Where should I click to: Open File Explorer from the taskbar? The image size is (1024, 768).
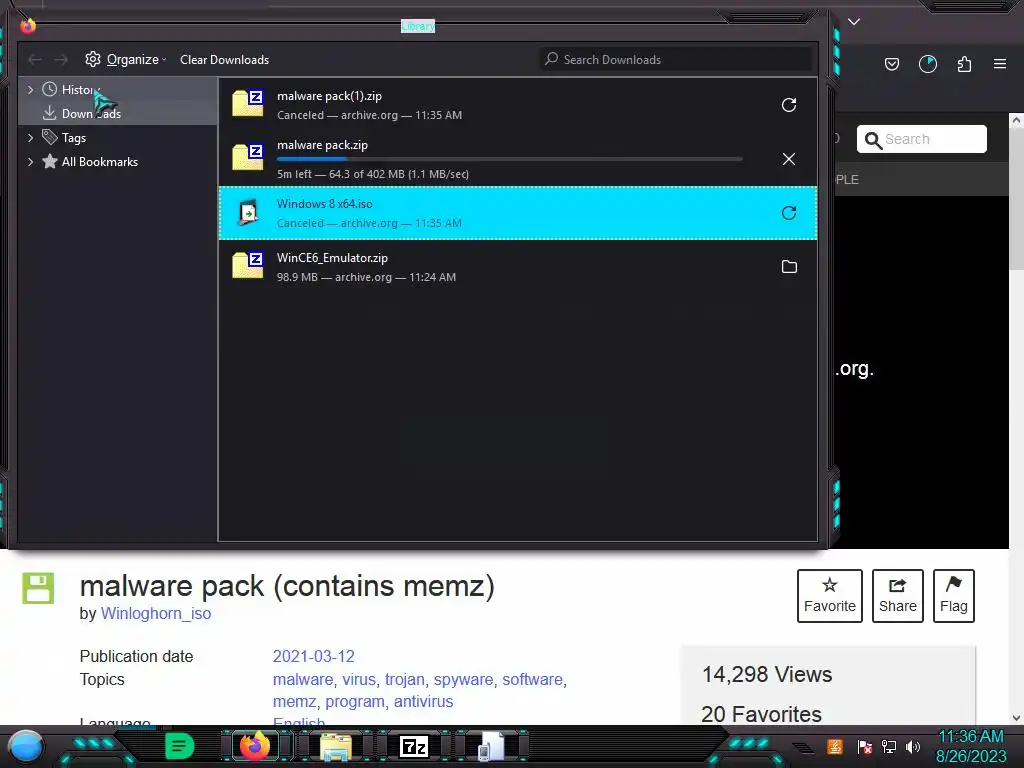click(x=336, y=746)
